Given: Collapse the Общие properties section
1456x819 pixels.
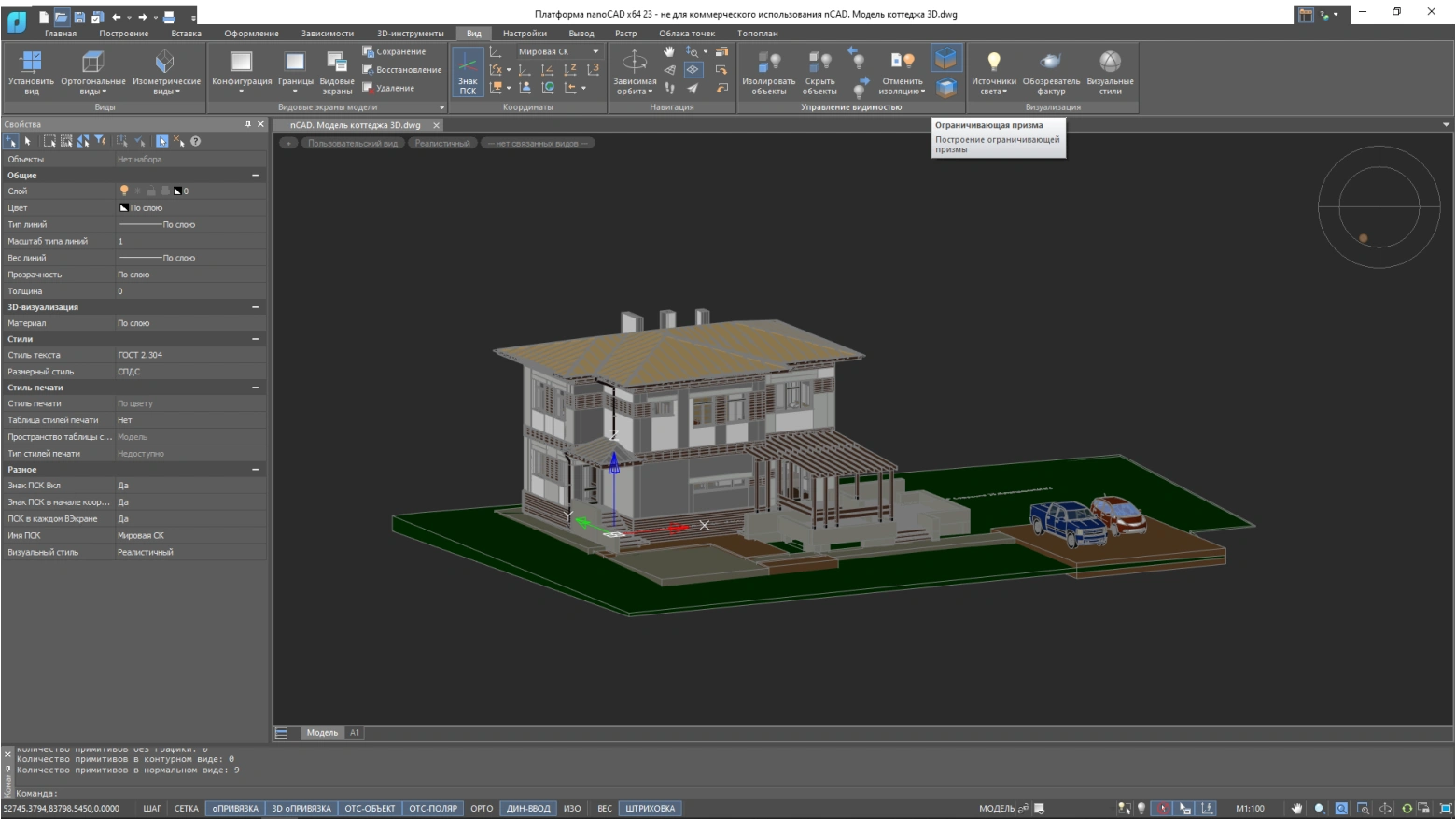Looking at the screenshot, I should pos(255,176).
